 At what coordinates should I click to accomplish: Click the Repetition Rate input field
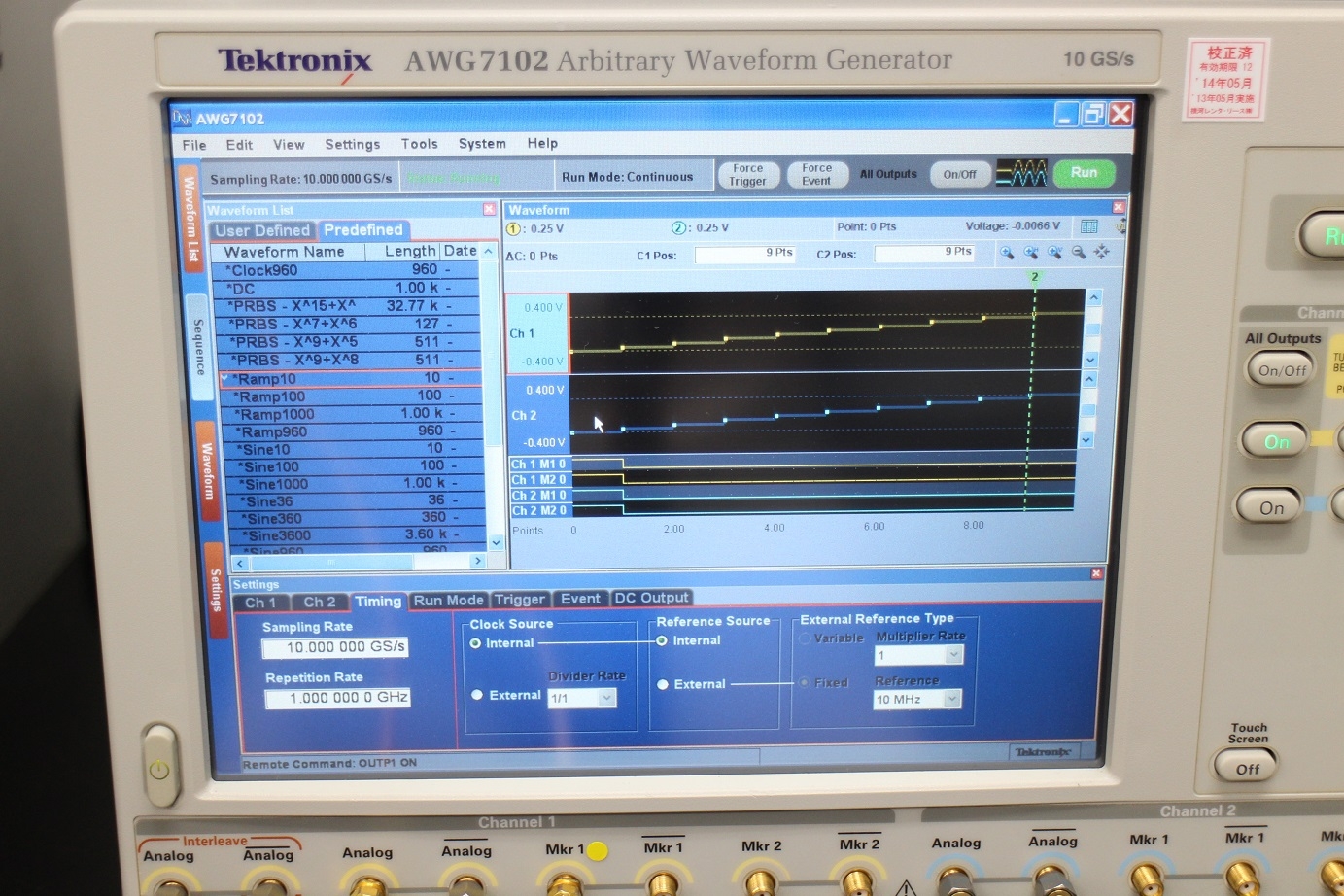337,698
